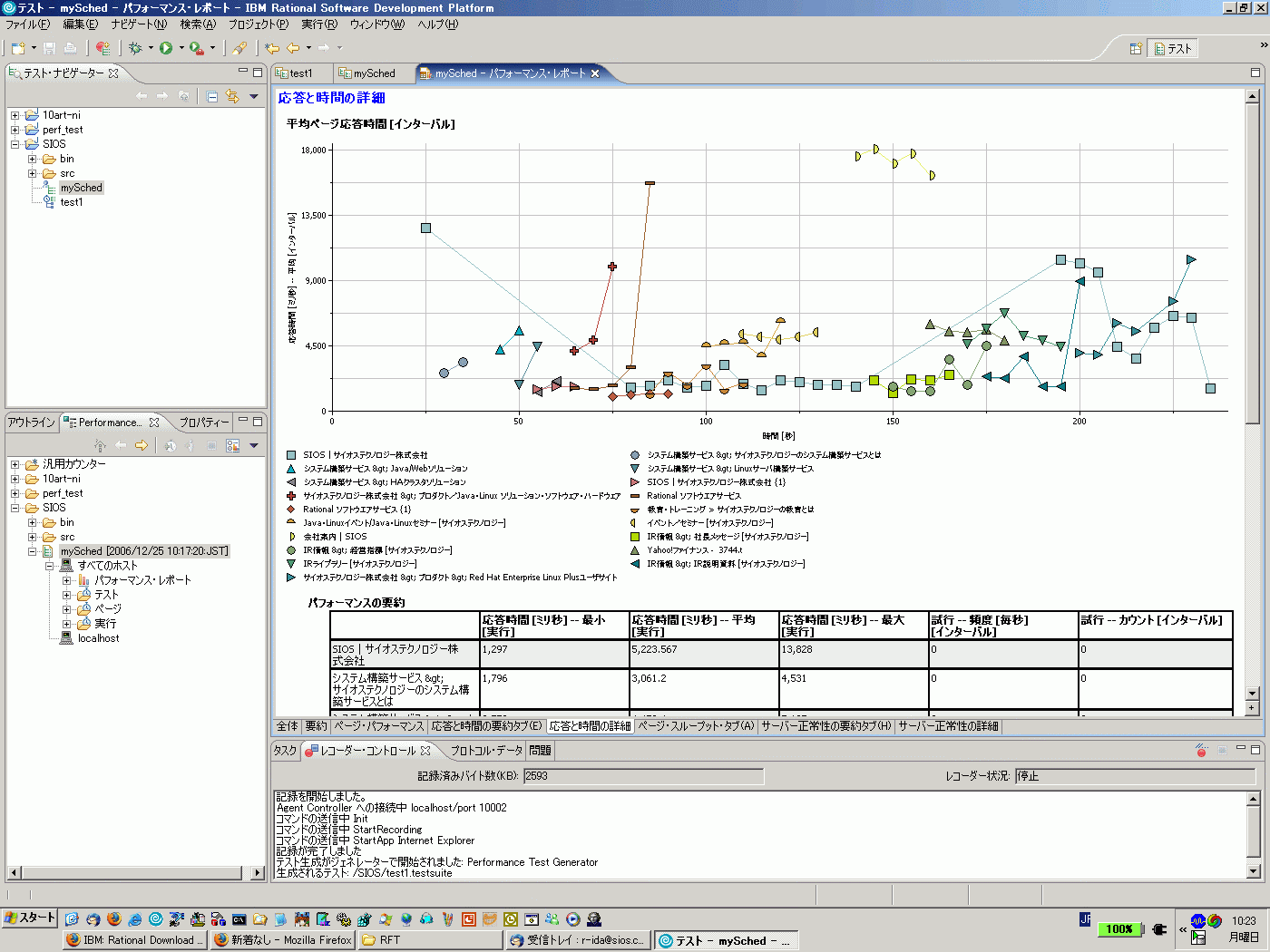Open IBM: Rational Download taskbar button
Image resolution: width=1270 pixels, height=952 pixels.
135,940
